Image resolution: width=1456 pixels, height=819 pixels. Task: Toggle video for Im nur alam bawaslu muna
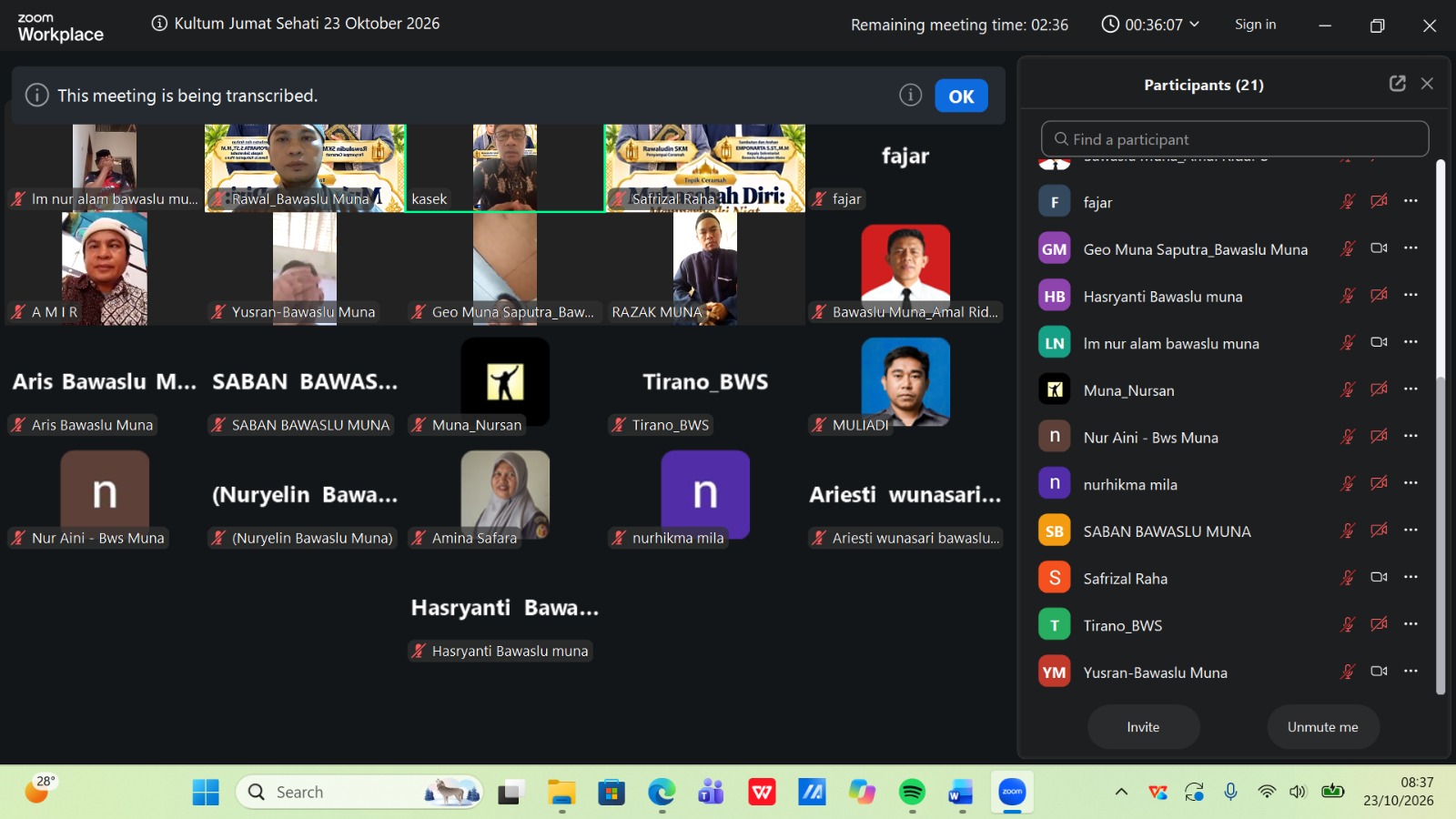[1379, 342]
